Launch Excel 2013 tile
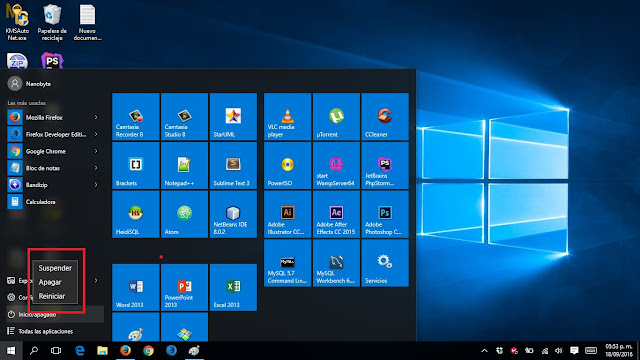 [x=233, y=287]
